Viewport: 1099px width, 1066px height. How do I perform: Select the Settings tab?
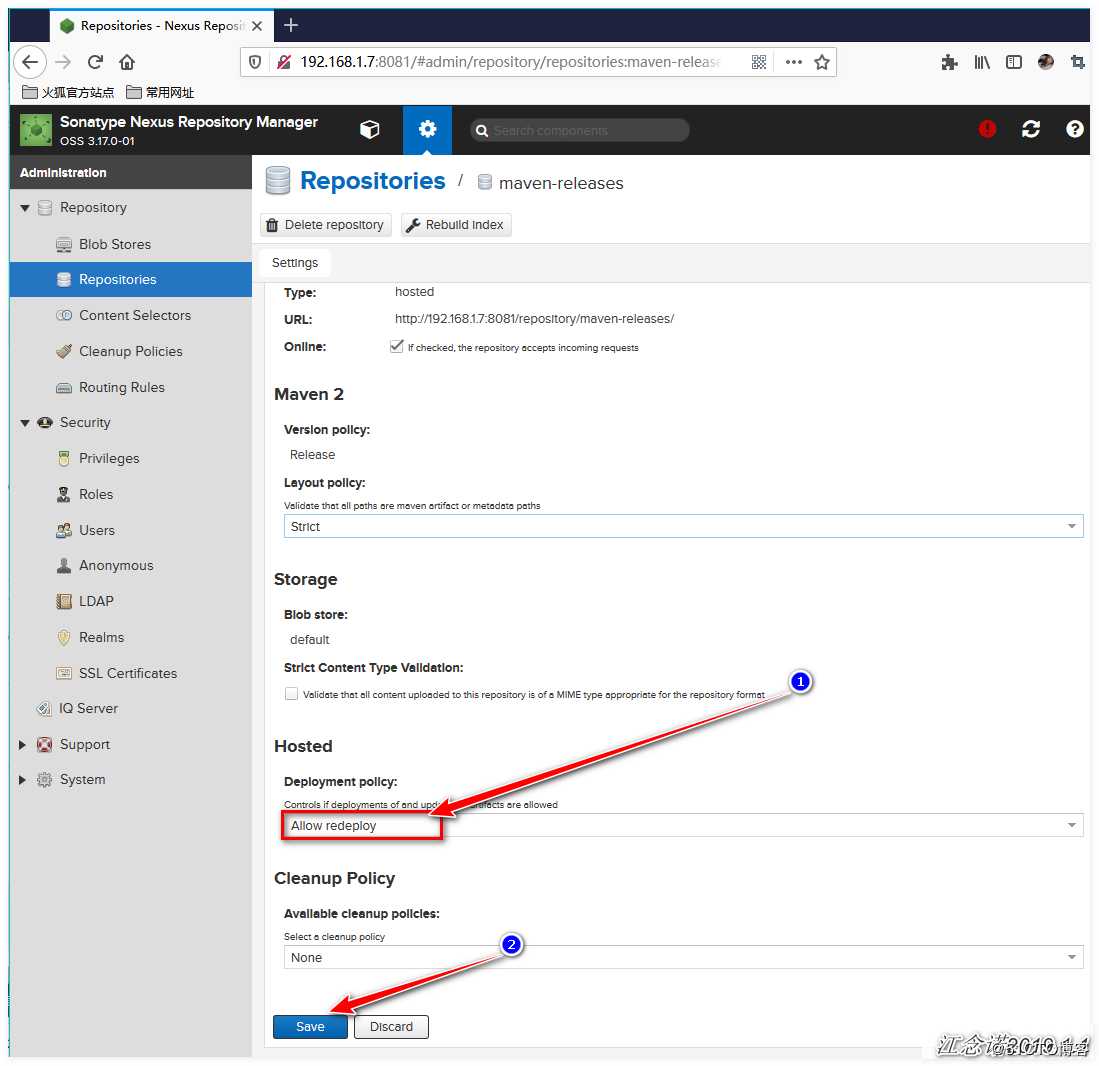click(x=294, y=263)
